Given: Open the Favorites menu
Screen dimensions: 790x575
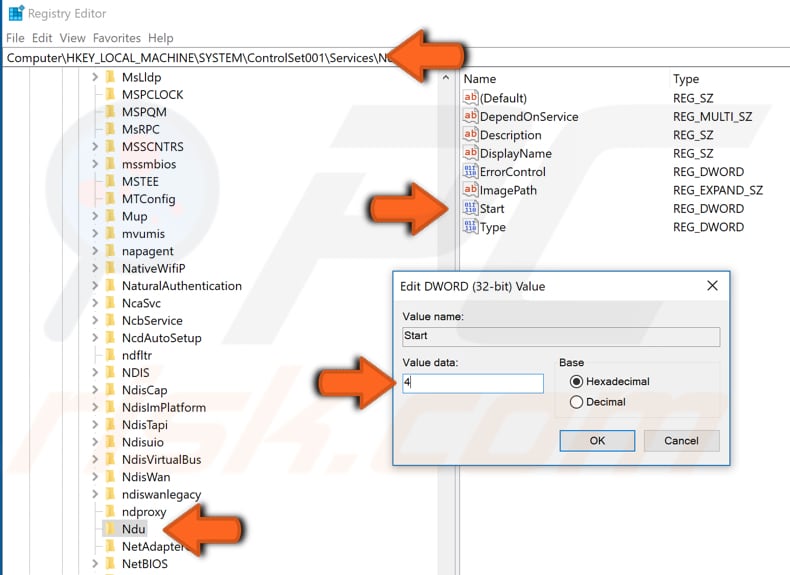Looking at the screenshot, I should [117, 38].
